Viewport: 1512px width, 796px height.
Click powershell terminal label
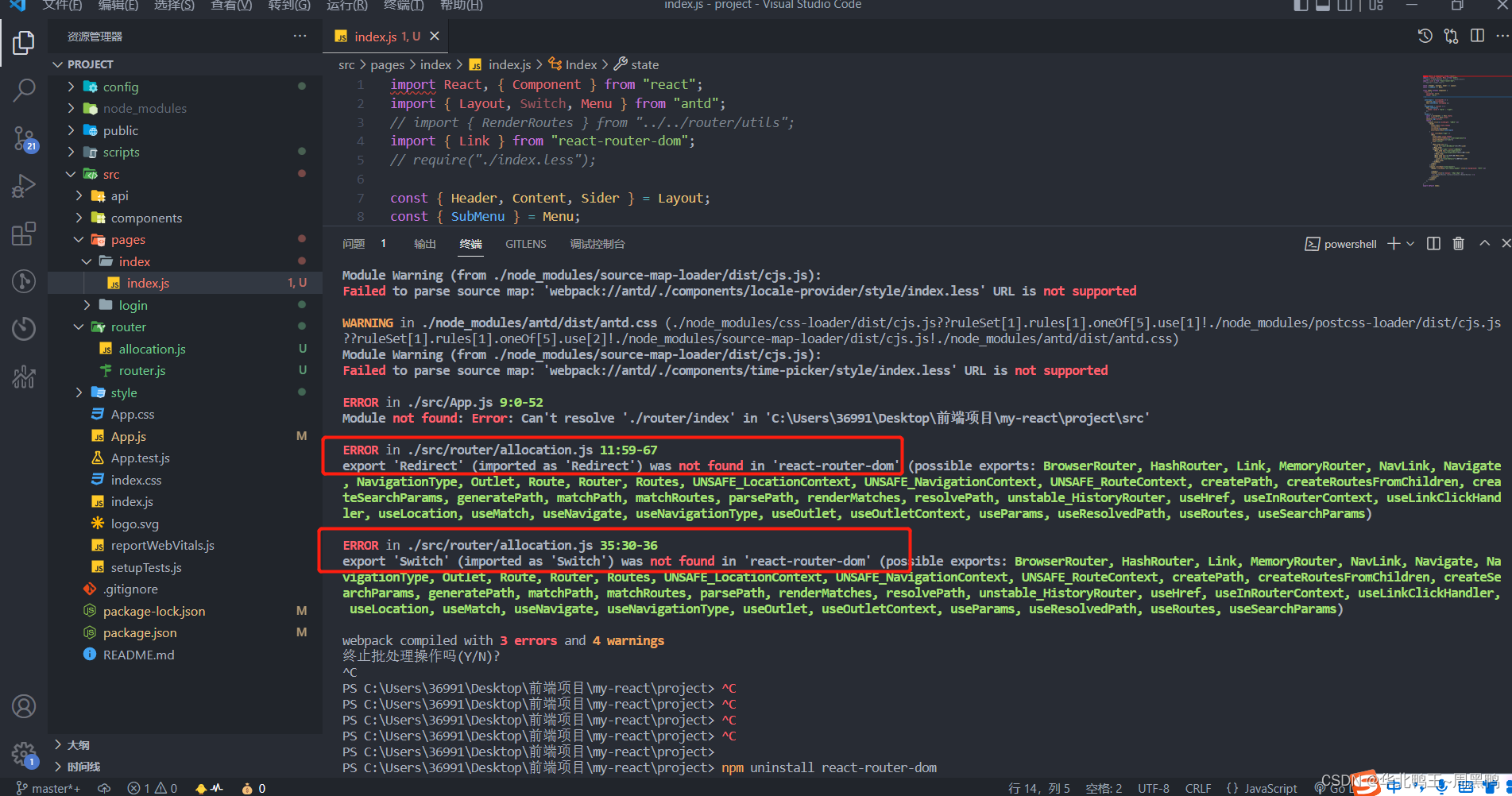[1341, 244]
